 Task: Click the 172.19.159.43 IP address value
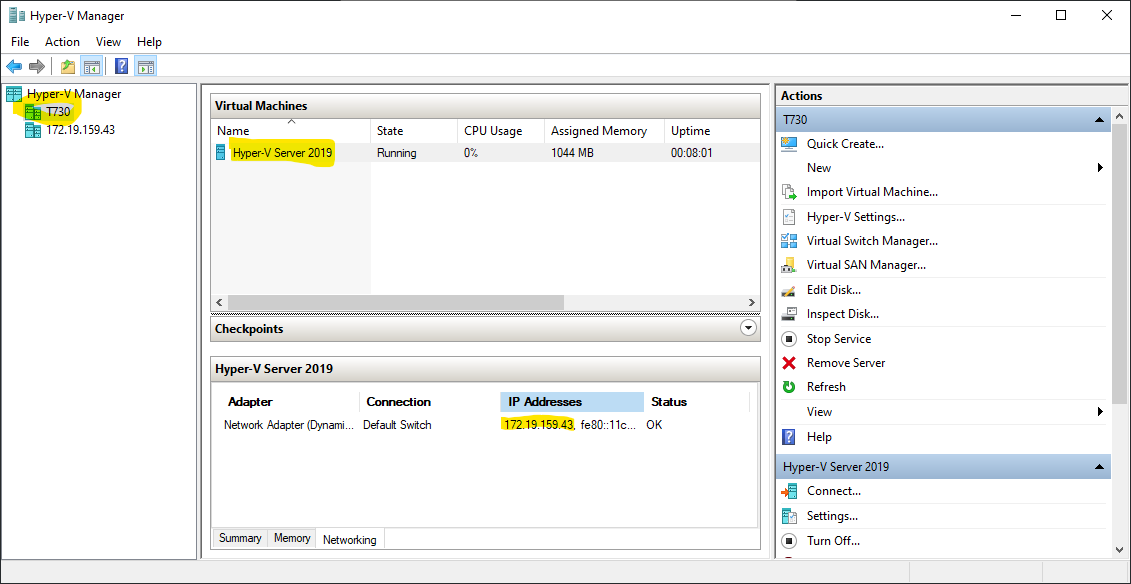coord(538,425)
